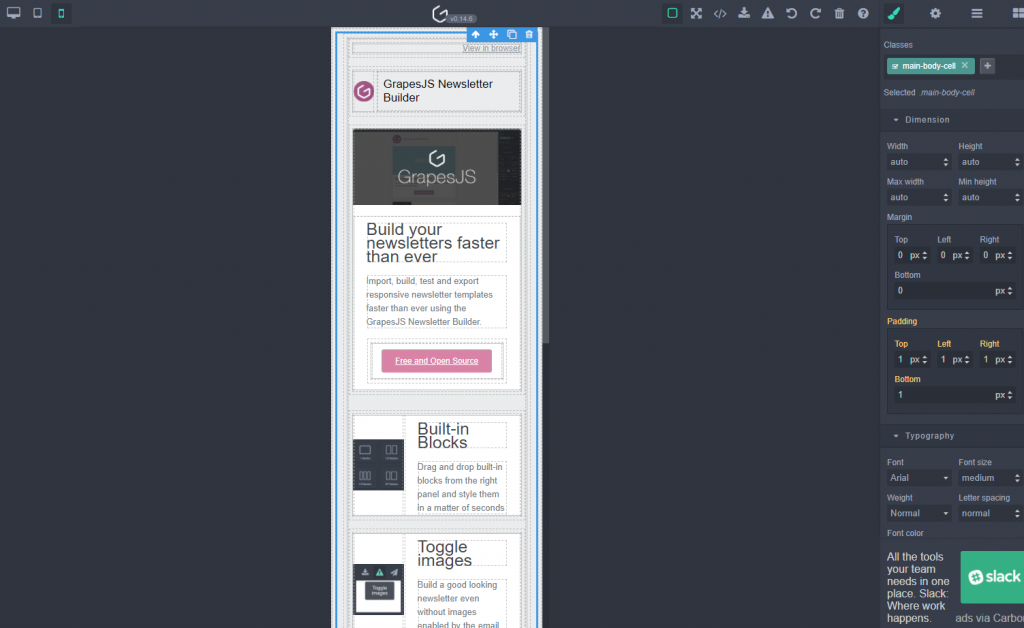Select the Built-in Blocks thumbnail image
1024x628 pixels.
tap(378, 465)
